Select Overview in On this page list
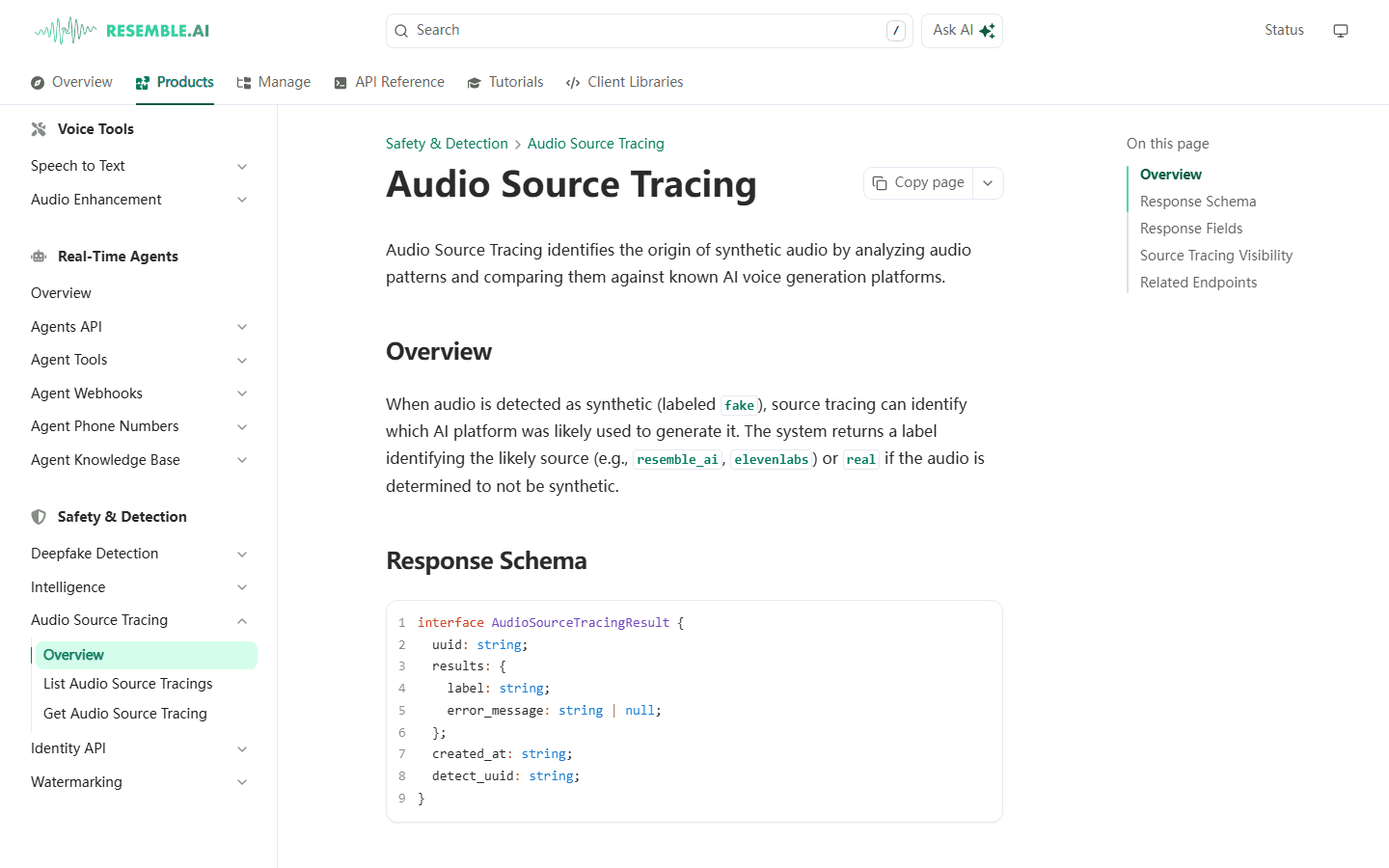Screen dimensions: 1389x868 pos(1171,175)
